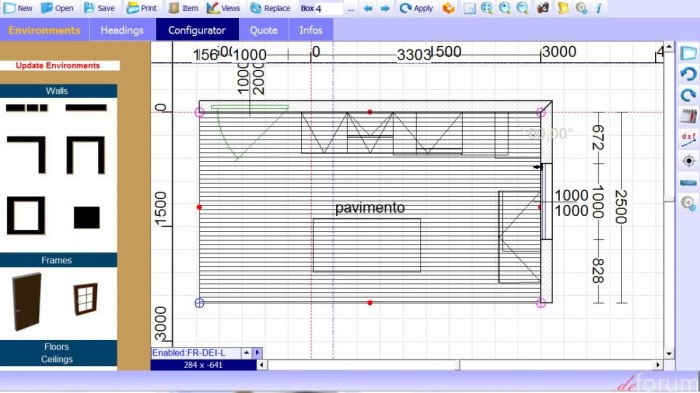Click the Box number input field
700x393 pixels.
click(329, 8)
